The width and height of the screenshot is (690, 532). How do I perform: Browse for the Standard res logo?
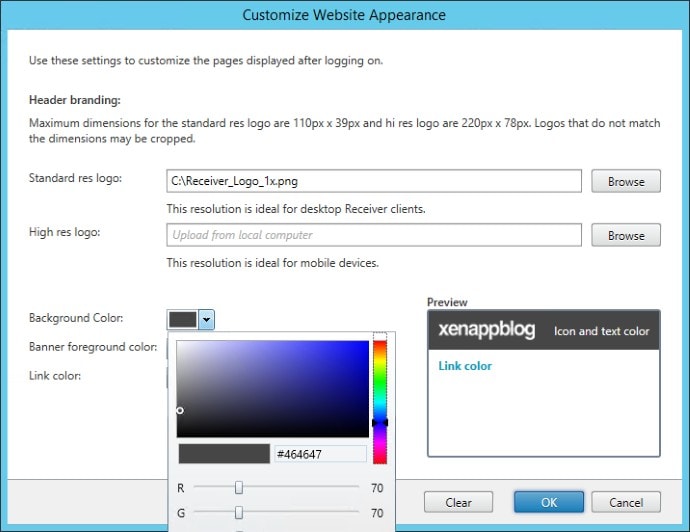click(x=625, y=182)
